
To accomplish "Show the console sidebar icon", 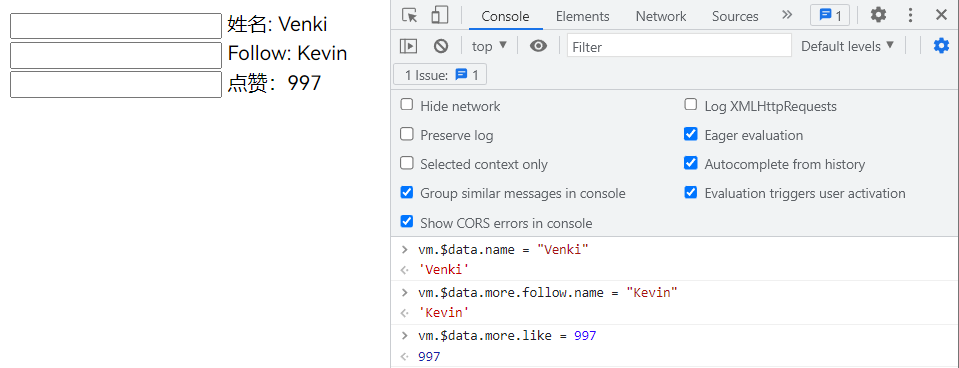I will tap(408, 46).
